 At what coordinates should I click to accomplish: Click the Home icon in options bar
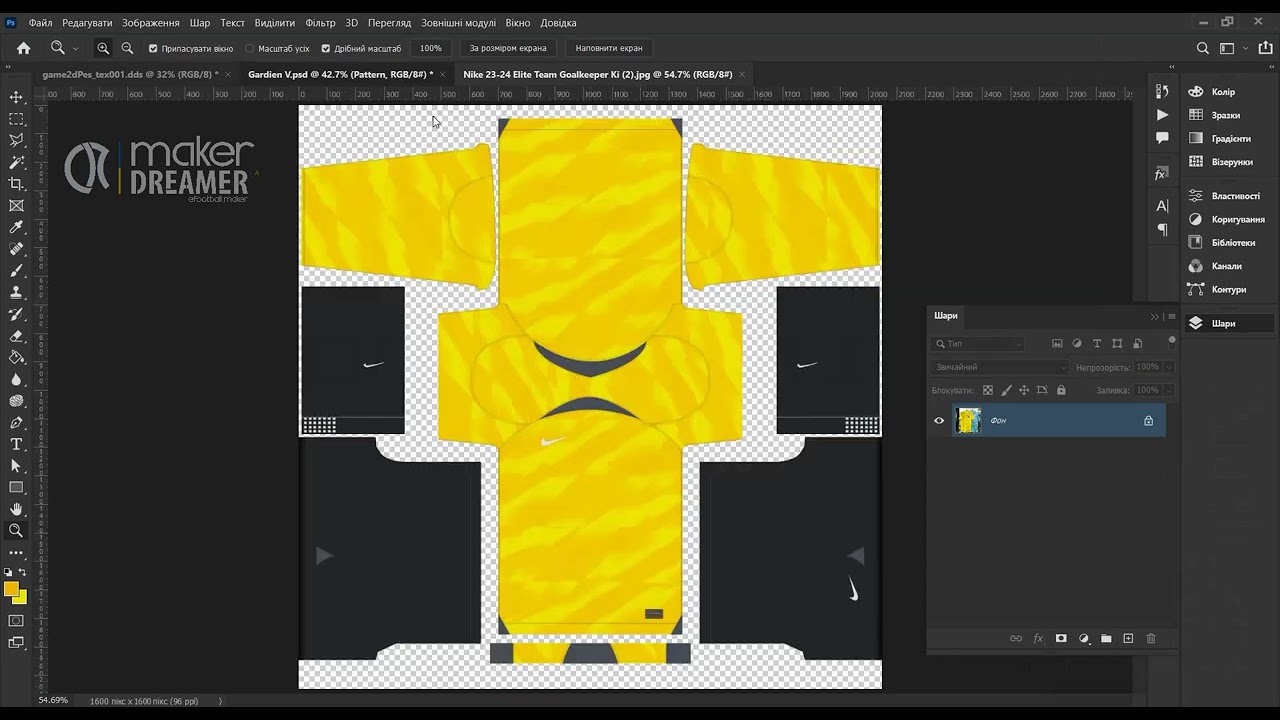(24, 48)
